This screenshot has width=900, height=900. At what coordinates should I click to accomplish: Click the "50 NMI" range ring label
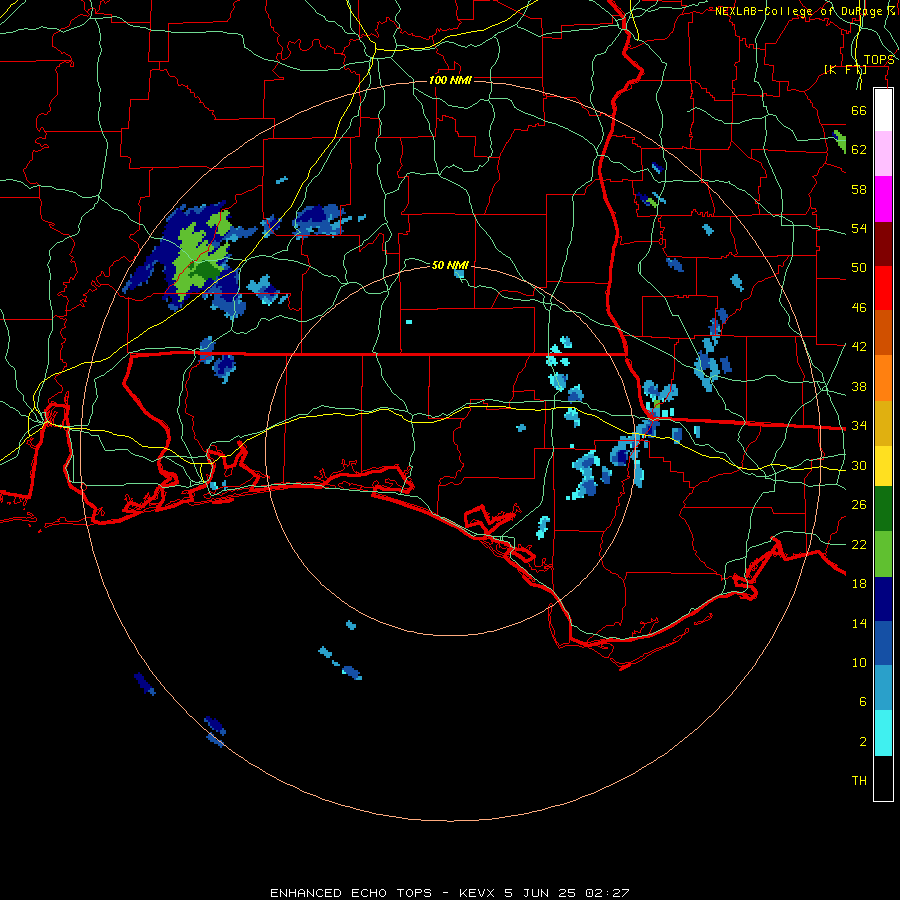[x=450, y=265]
